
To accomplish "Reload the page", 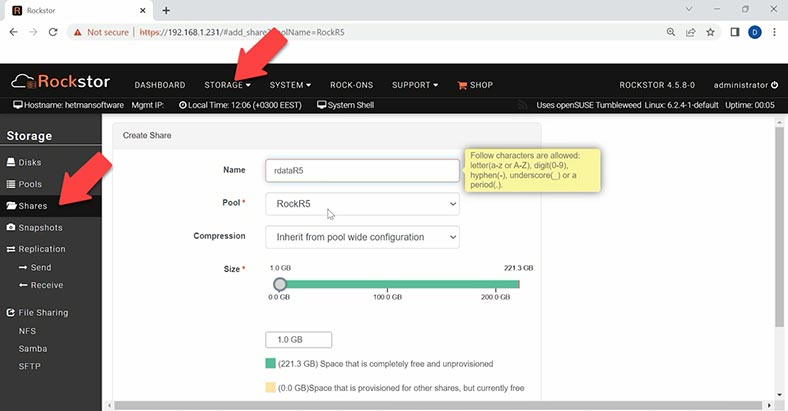I will [53, 32].
